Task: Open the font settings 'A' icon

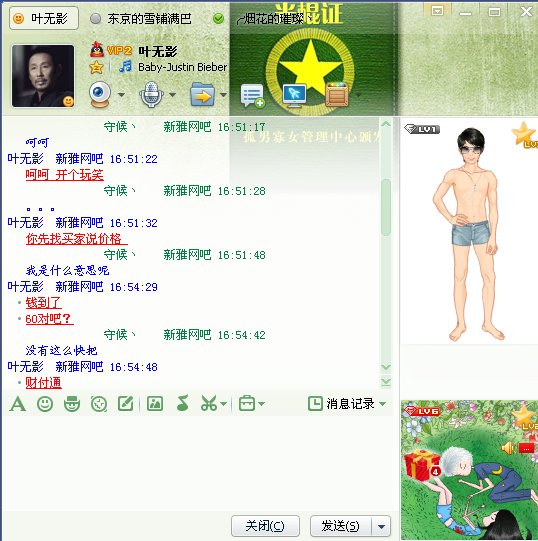Action: (18, 404)
